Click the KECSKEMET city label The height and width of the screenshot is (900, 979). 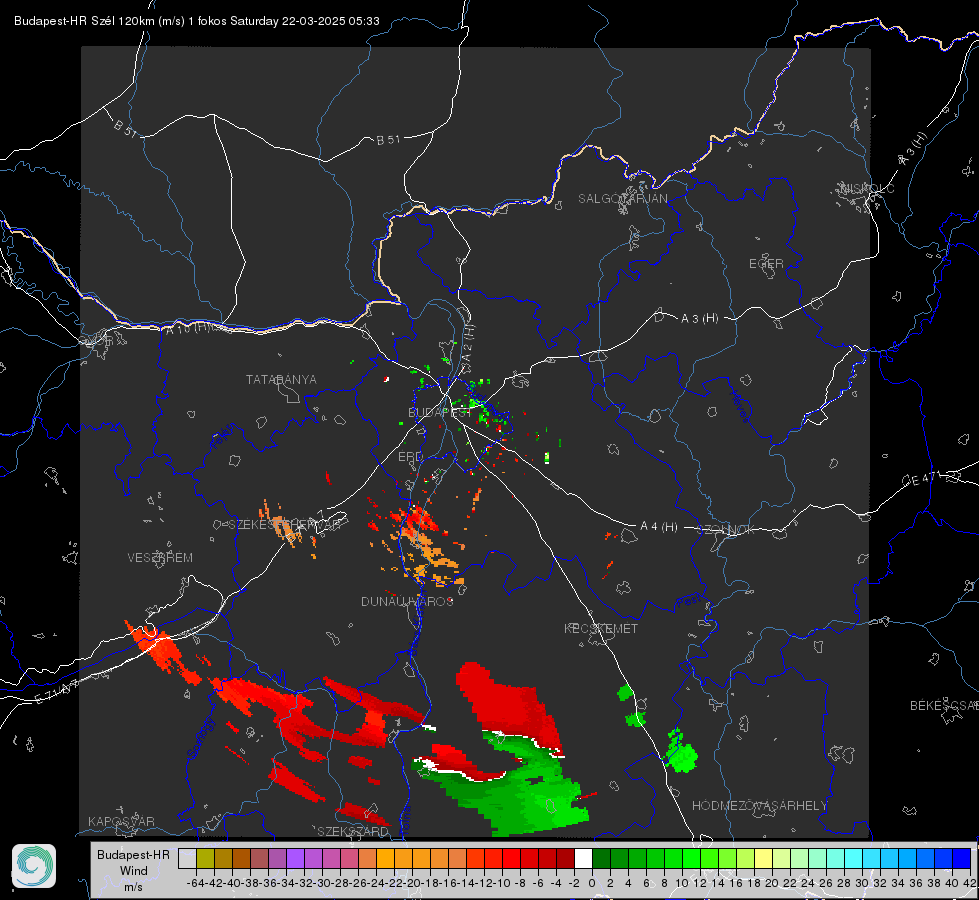601,629
